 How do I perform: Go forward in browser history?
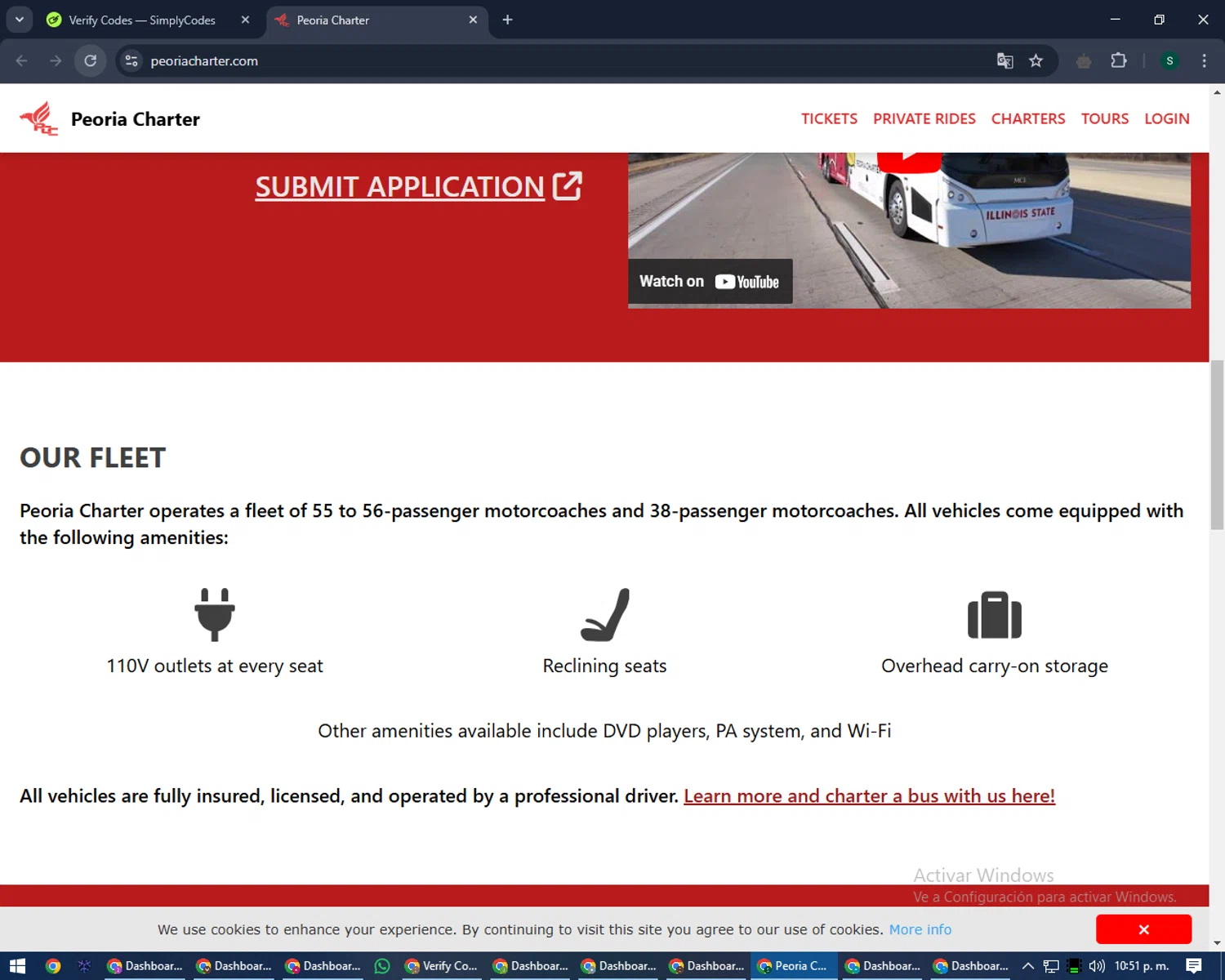click(x=56, y=60)
